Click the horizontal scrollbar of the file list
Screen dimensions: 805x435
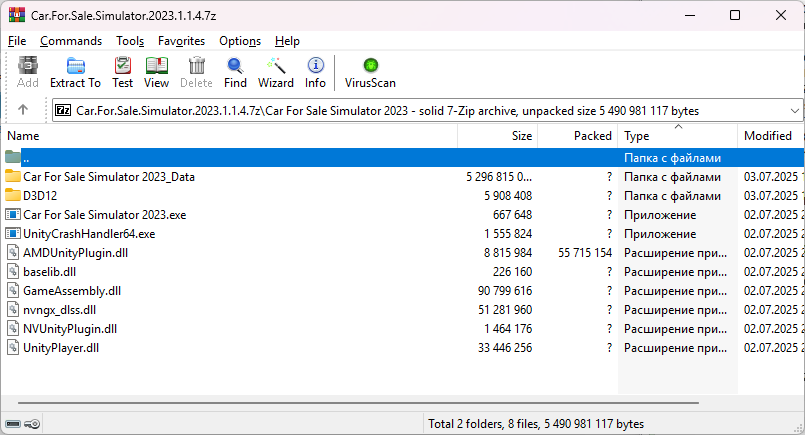(358, 403)
